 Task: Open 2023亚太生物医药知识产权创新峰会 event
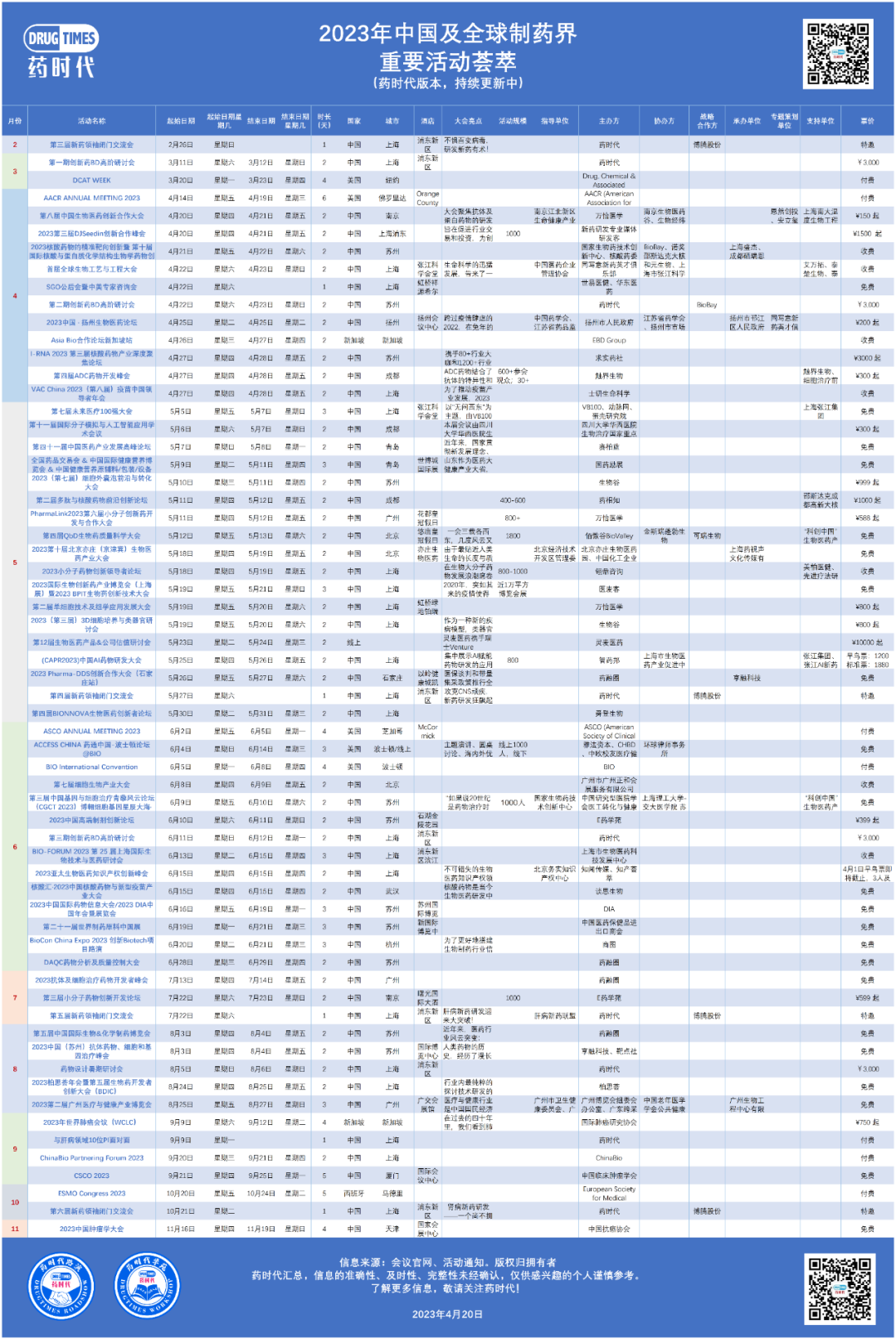pos(91,874)
